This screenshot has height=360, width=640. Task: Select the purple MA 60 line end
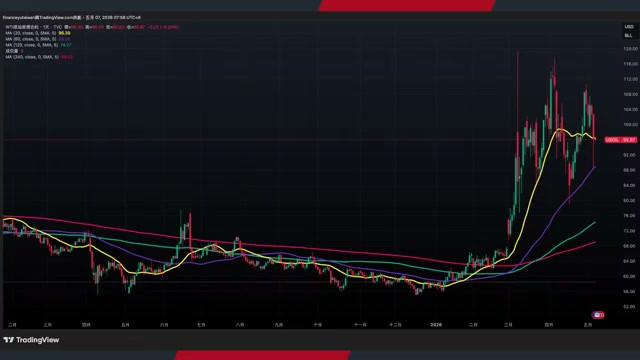pos(595,167)
